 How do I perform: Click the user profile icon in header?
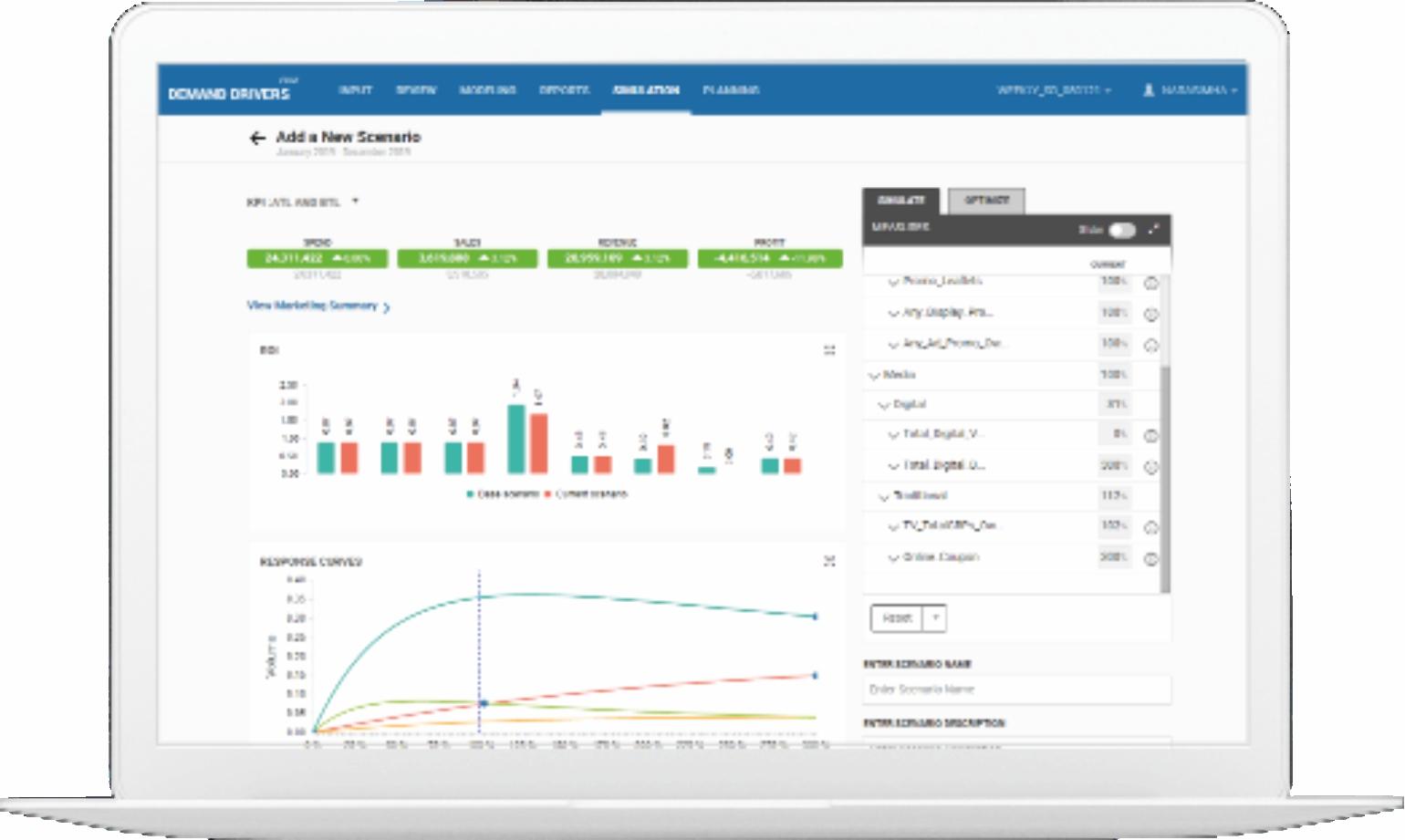click(x=1149, y=90)
